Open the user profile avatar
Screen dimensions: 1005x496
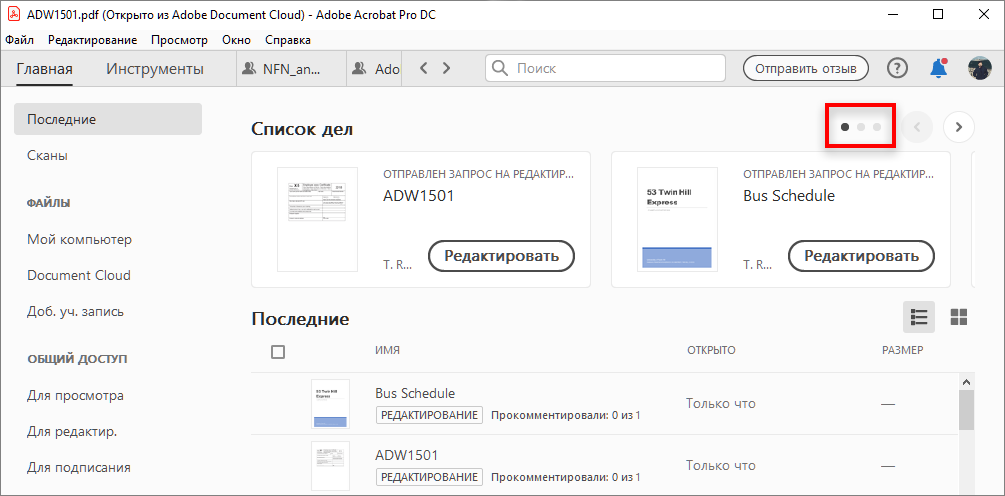(979, 69)
